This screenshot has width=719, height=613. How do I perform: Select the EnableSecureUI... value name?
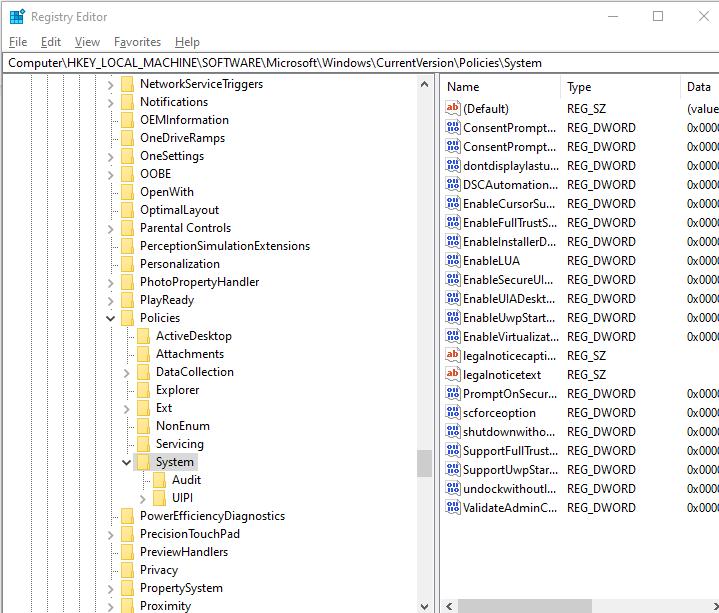[508, 280]
